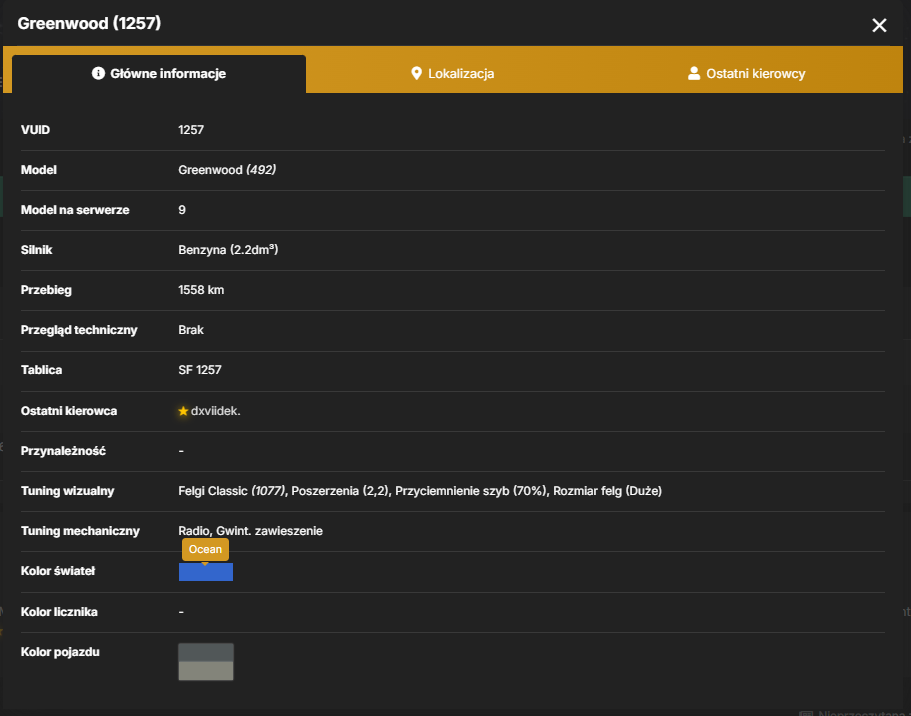The width and height of the screenshot is (911, 716).
Task: Click the Radio, Gwint. zawieszenie text
Action: [x=250, y=531]
